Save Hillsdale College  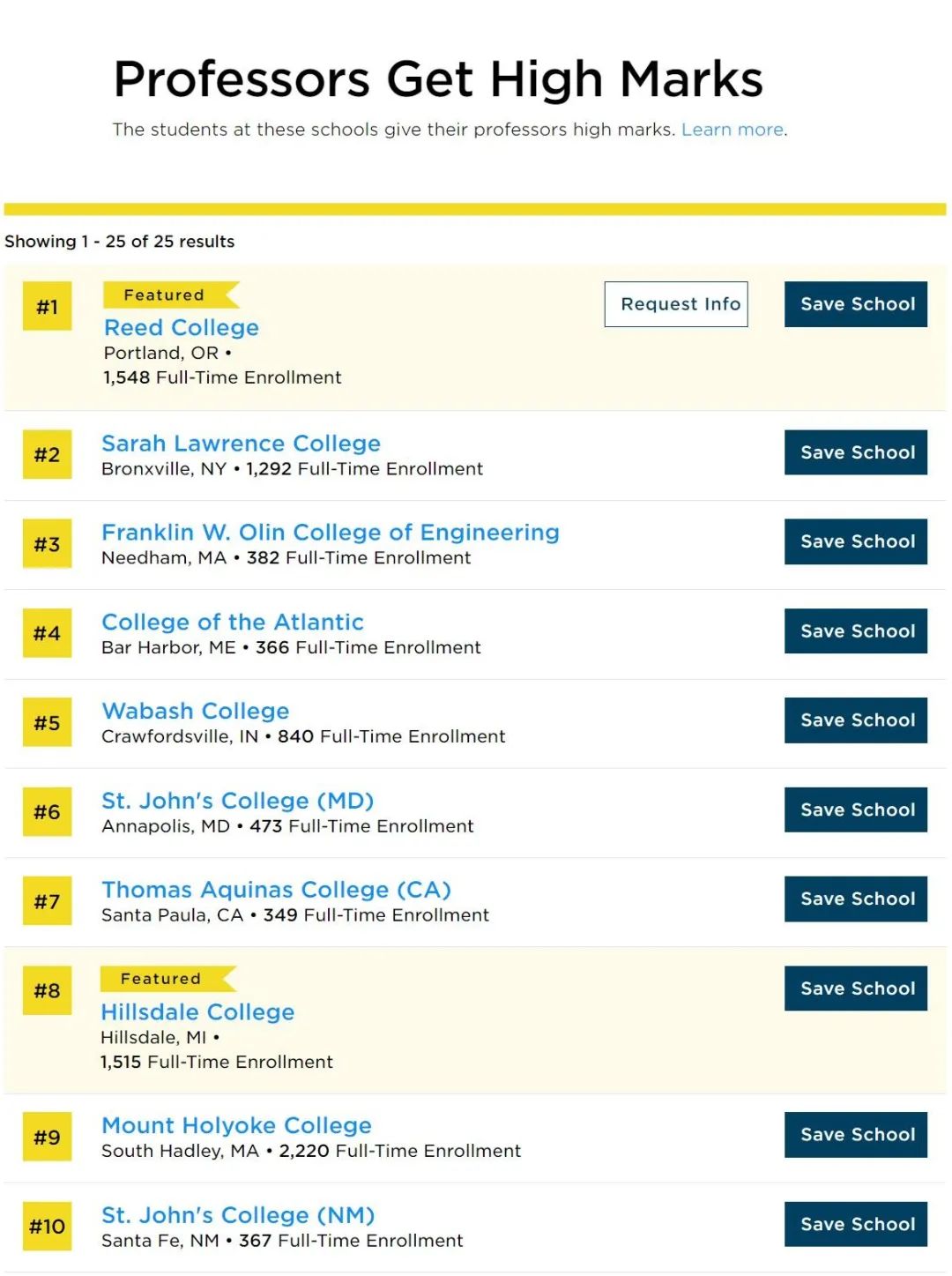[x=856, y=989]
